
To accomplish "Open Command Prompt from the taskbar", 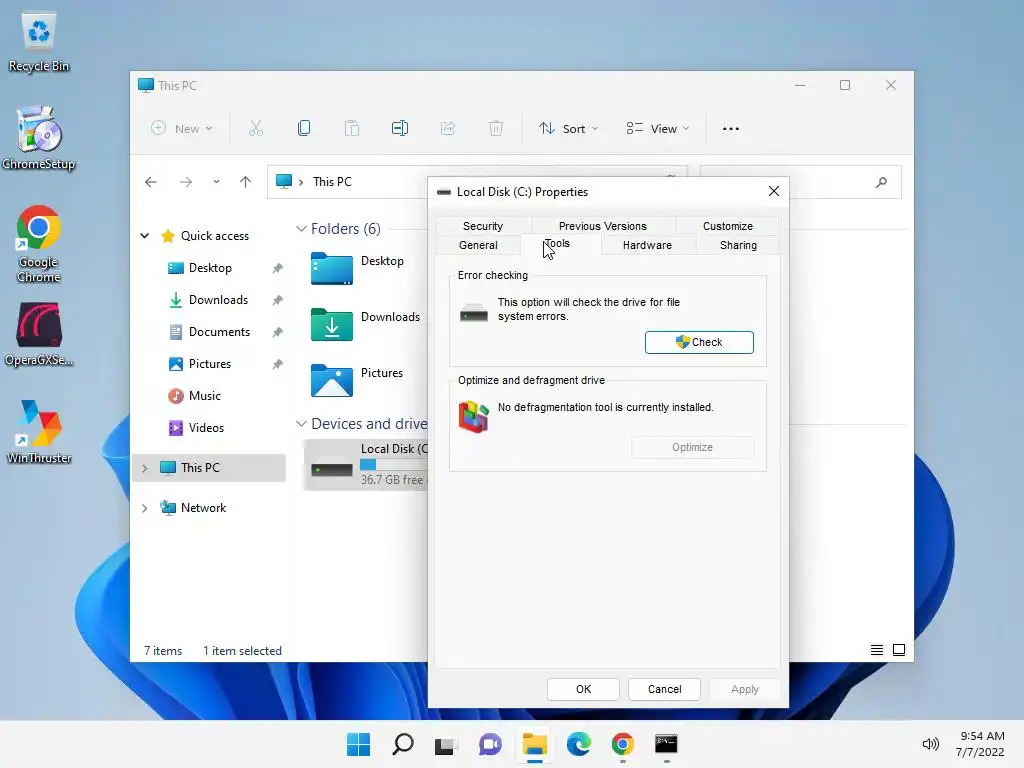I will tap(666, 744).
